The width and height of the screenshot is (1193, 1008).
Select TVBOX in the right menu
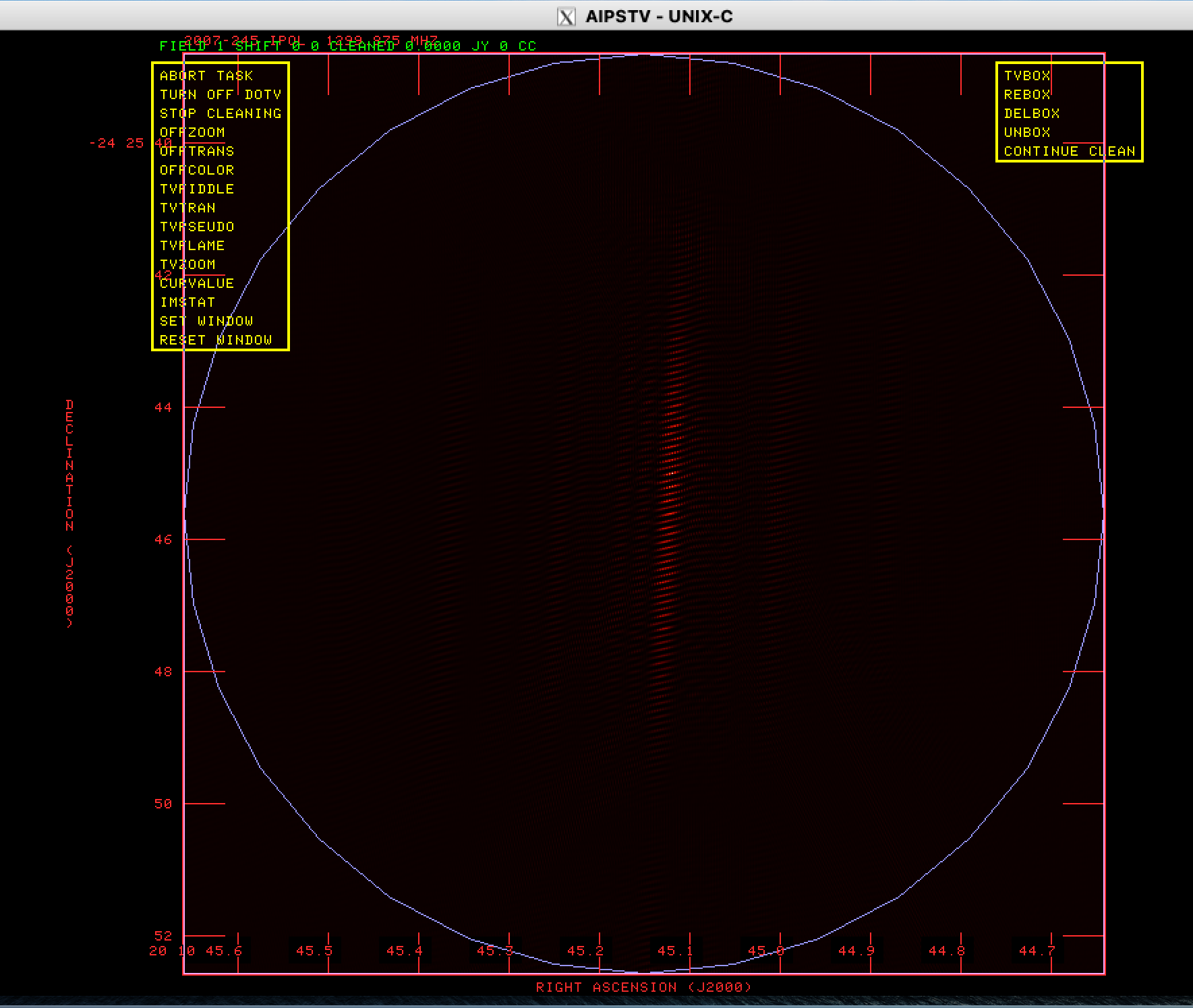click(x=1027, y=76)
